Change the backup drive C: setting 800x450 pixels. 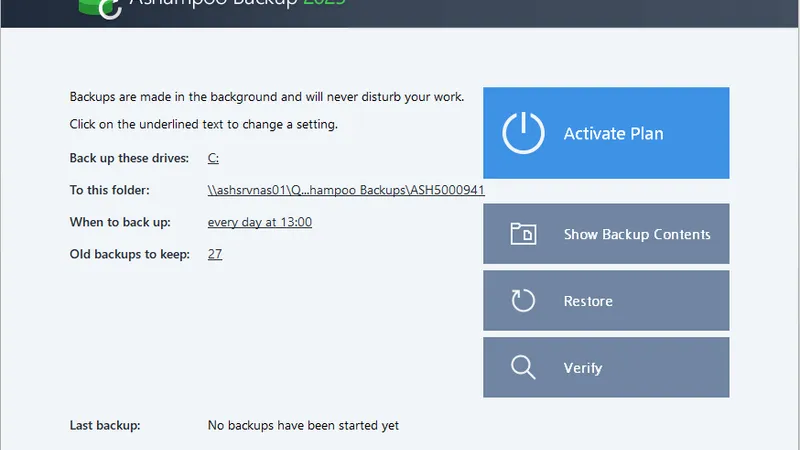(x=213, y=158)
